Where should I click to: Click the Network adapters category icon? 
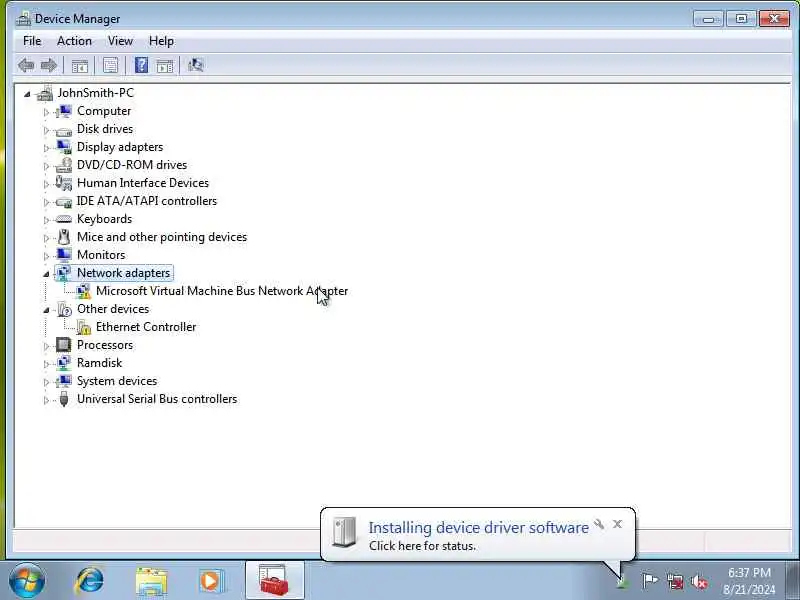pyautogui.click(x=64, y=273)
